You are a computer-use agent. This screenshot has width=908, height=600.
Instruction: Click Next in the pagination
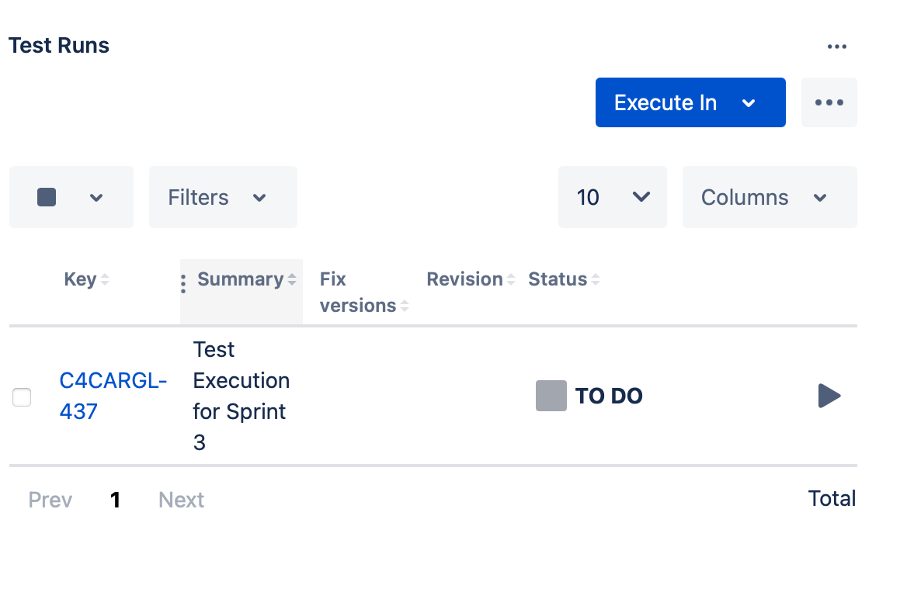coord(181,500)
